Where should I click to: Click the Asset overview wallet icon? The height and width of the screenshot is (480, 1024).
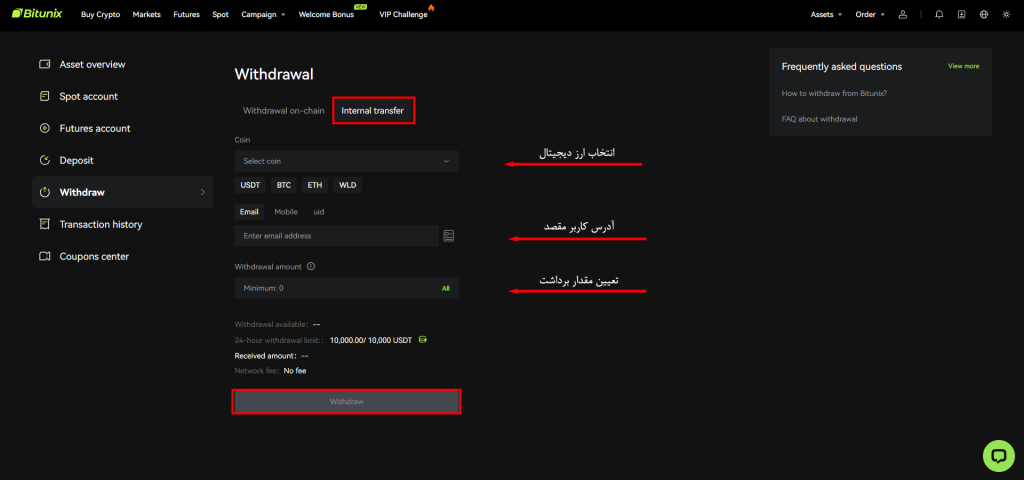(45, 65)
